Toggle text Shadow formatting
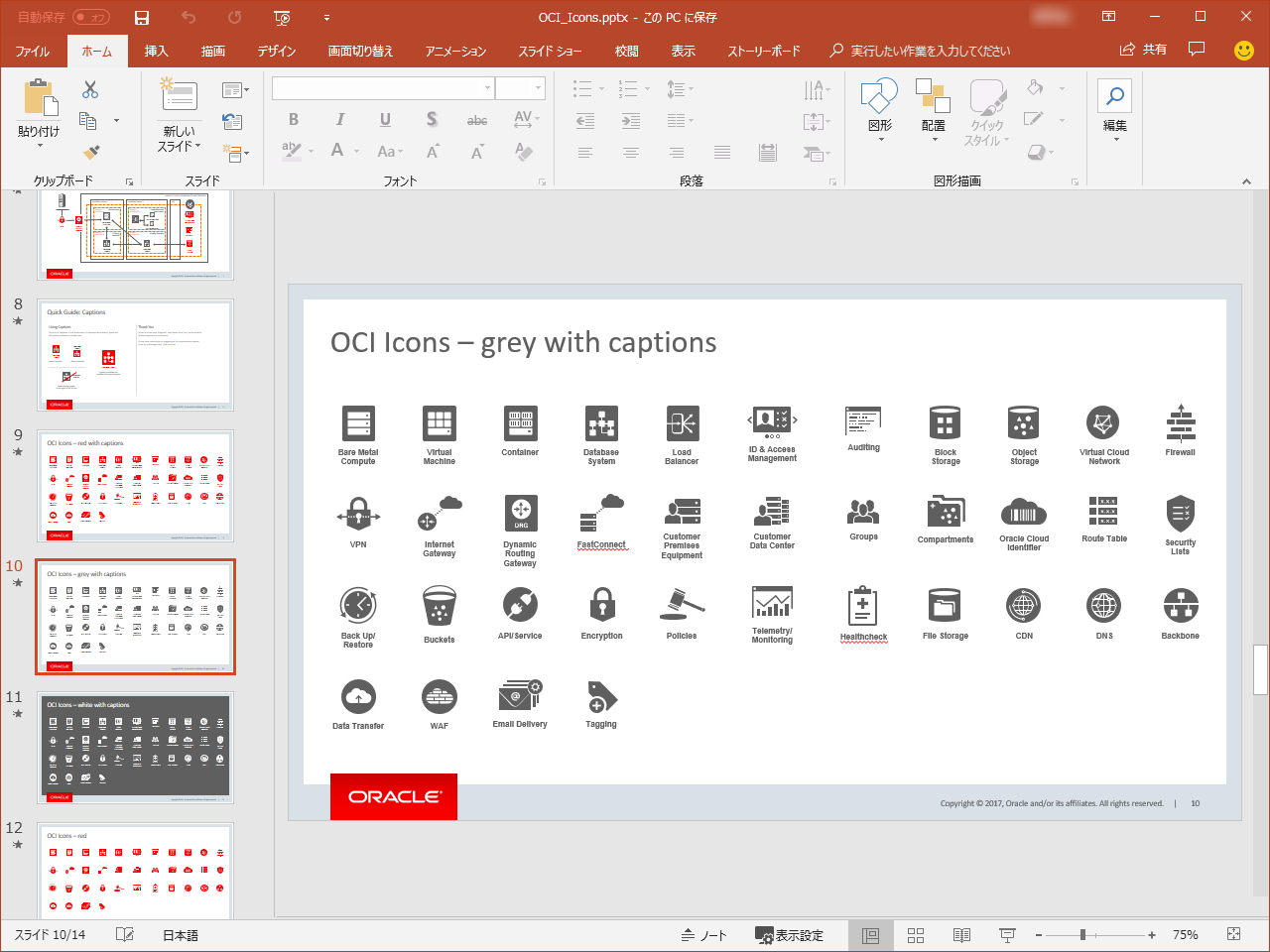Screen dimensions: 1270x952 point(432,120)
